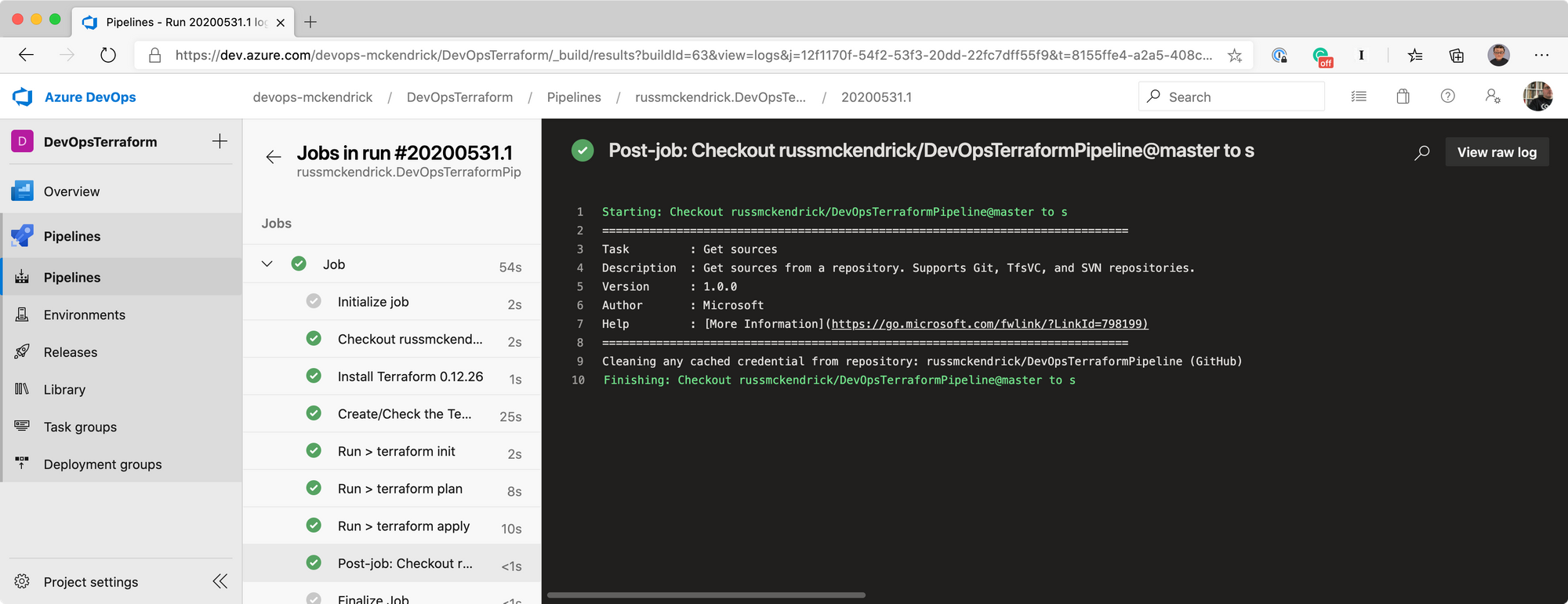Click the plus icon next to DevOpsTerraform

(x=220, y=141)
